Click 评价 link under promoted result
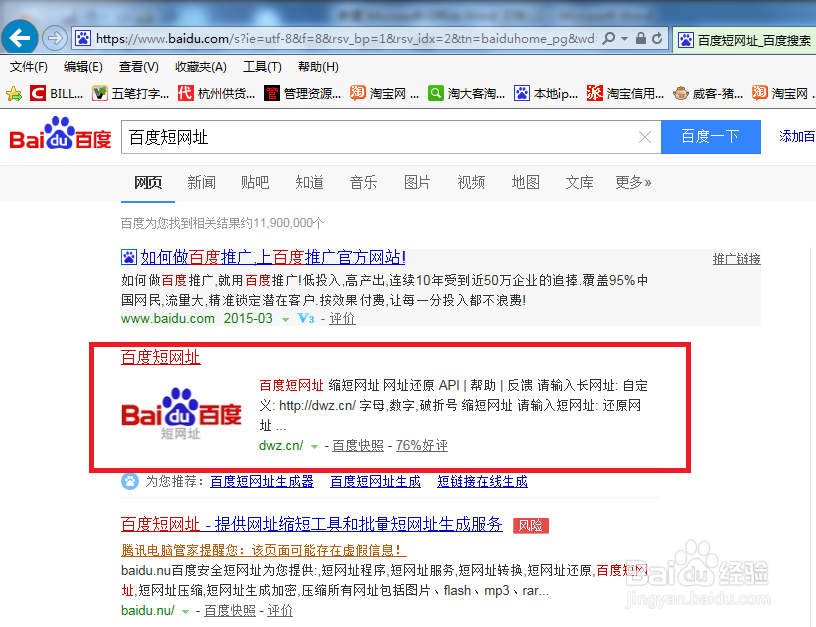The height and width of the screenshot is (627, 816). (342, 318)
